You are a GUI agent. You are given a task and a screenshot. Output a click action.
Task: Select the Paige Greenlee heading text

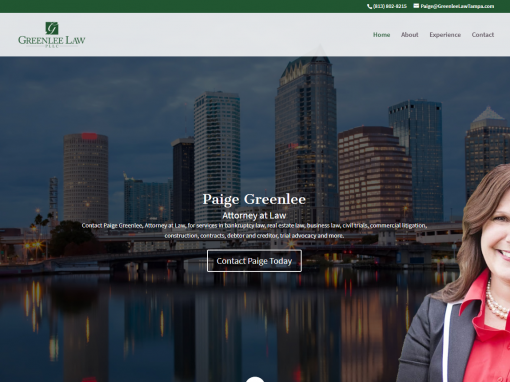[x=254, y=199]
